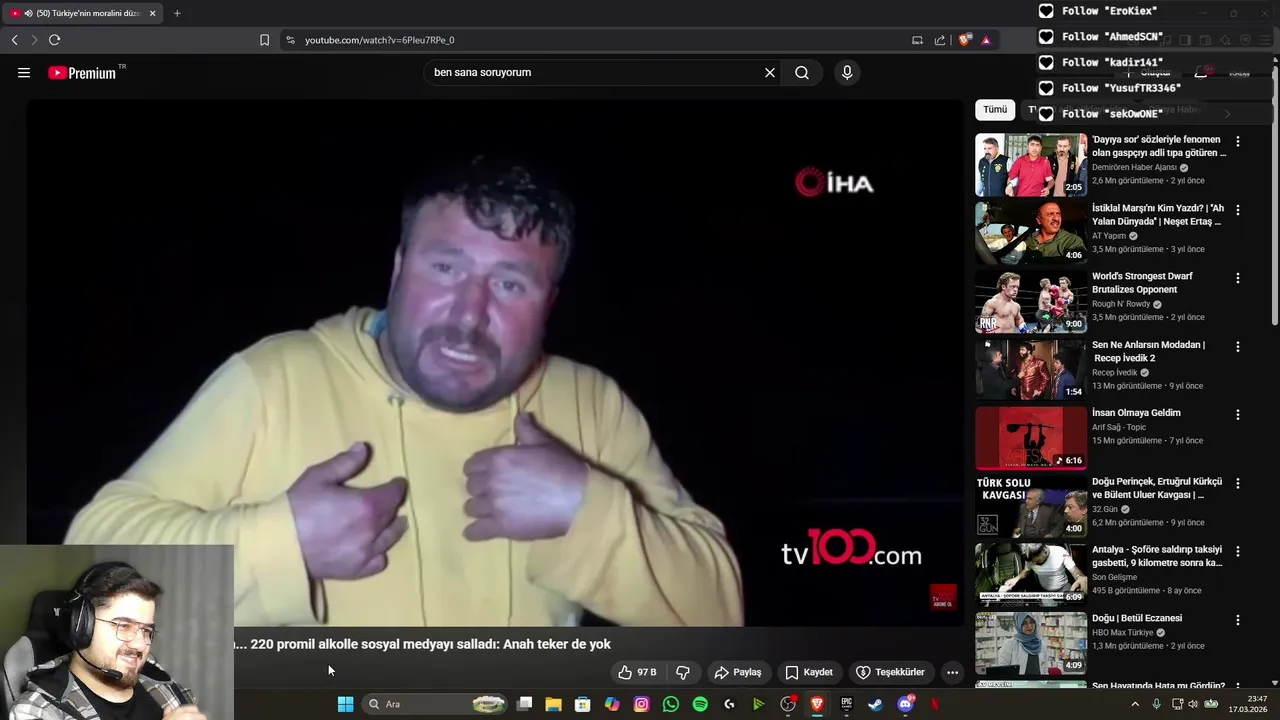Click the Teşekkürler button
Image resolution: width=1280 pixels, height=720 pixels.
click(890, 672)
